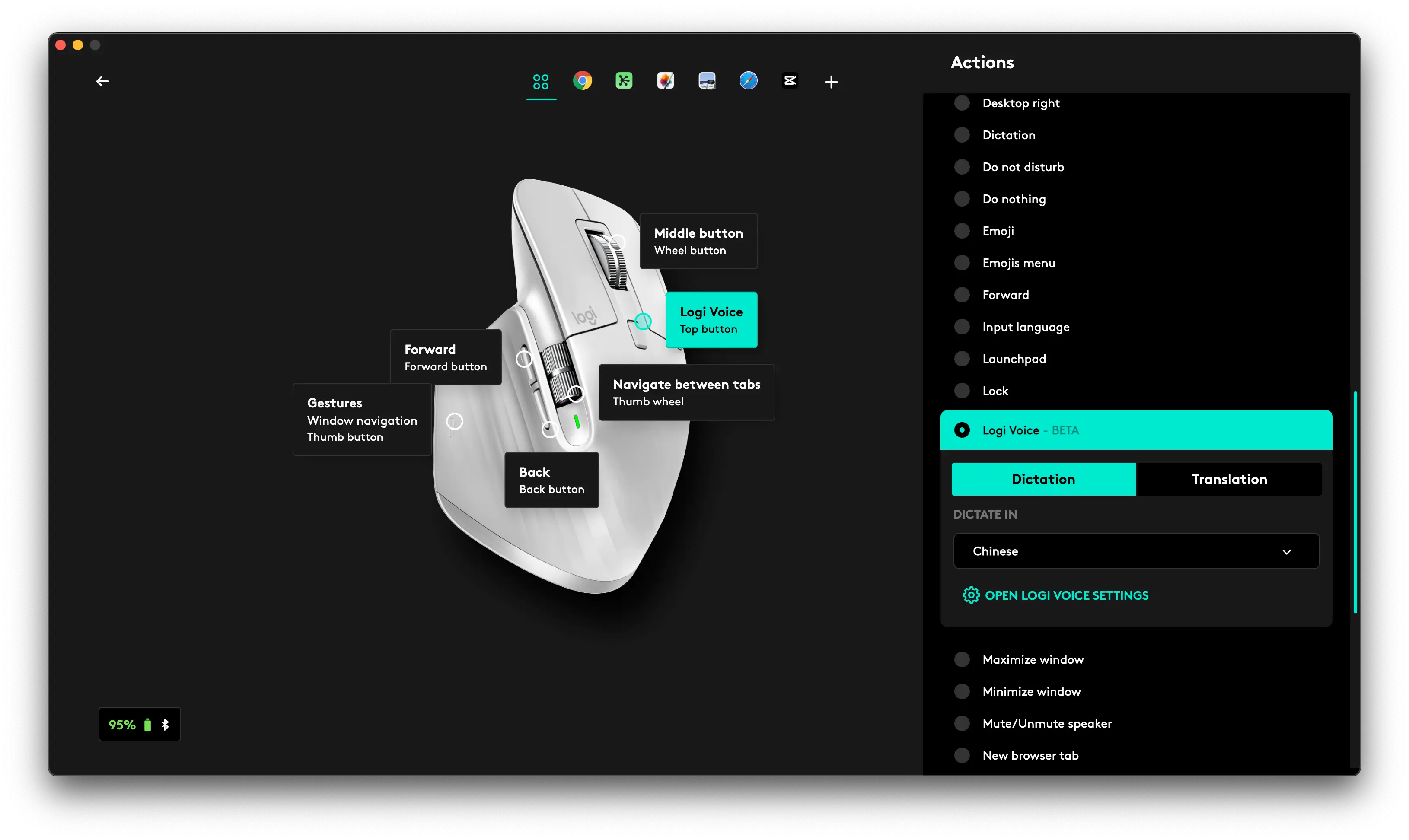This screenshot has height=840, width=1409.
Task: Click the Navigate between tabs Thumb wheel card
Action: (x=686, y=392)
